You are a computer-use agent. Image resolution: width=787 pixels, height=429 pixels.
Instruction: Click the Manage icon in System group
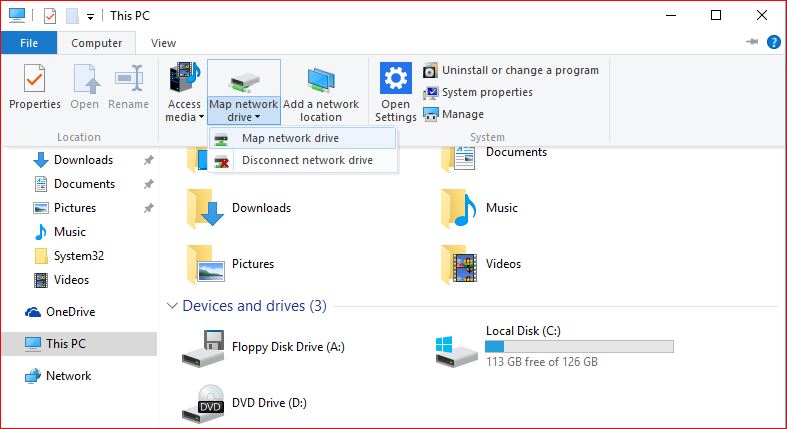(x=430, y=114)
